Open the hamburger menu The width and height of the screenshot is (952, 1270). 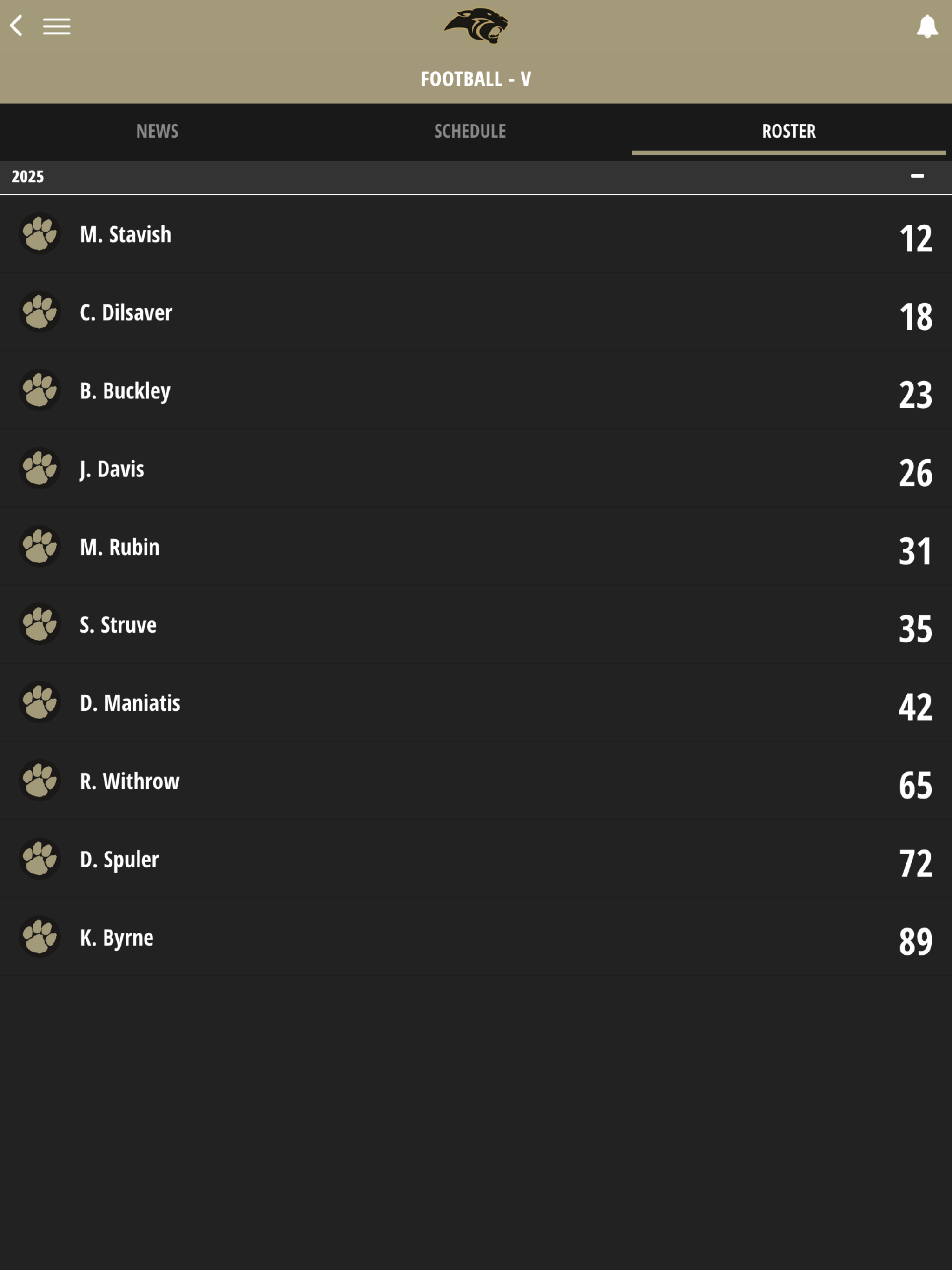[56, 26]
